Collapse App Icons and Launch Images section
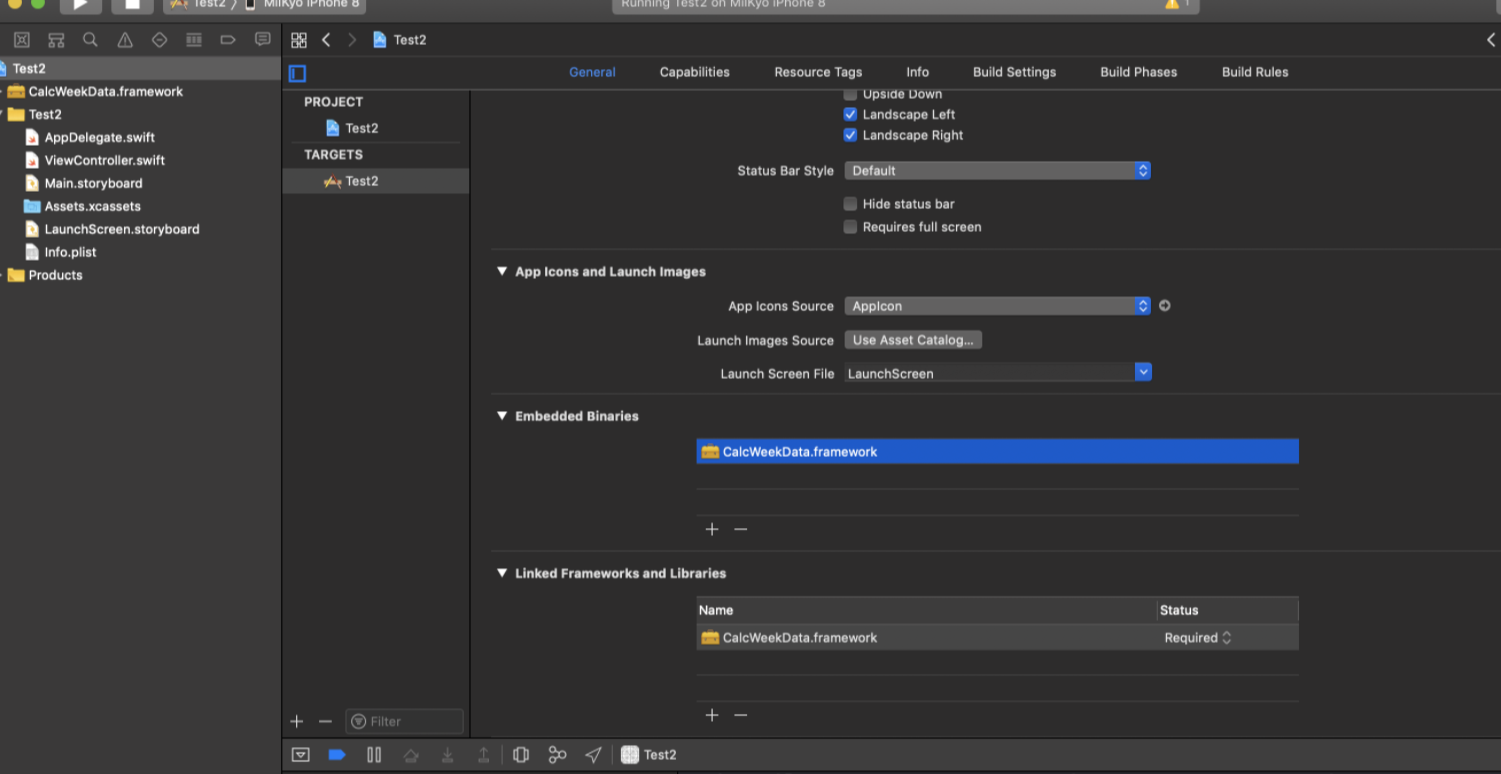Viewport: 1501px width, 774px height. click(x=502, y=271)
